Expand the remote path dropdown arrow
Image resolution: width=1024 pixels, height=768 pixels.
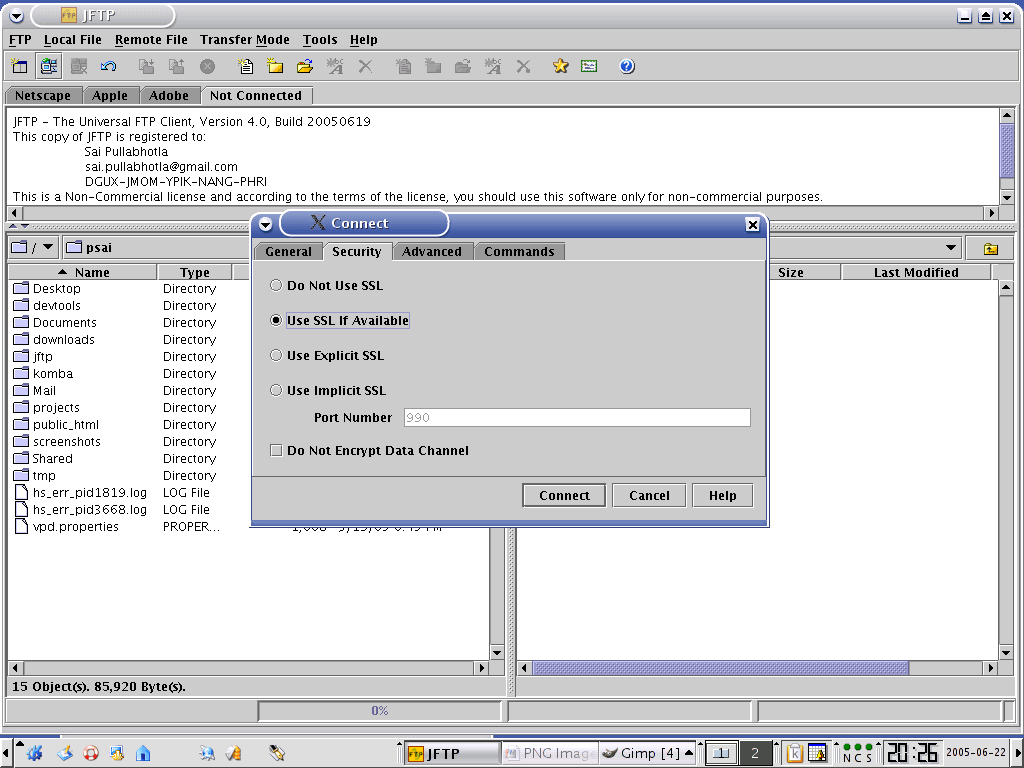951,248
